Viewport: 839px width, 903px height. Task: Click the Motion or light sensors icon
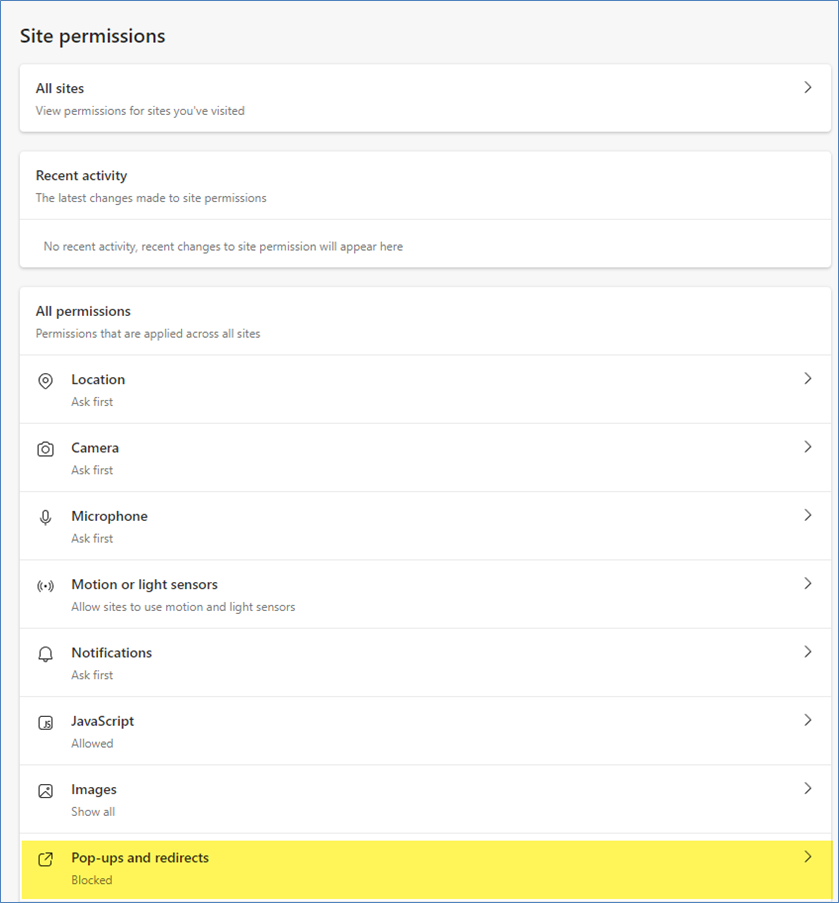[x=45, y=586]
